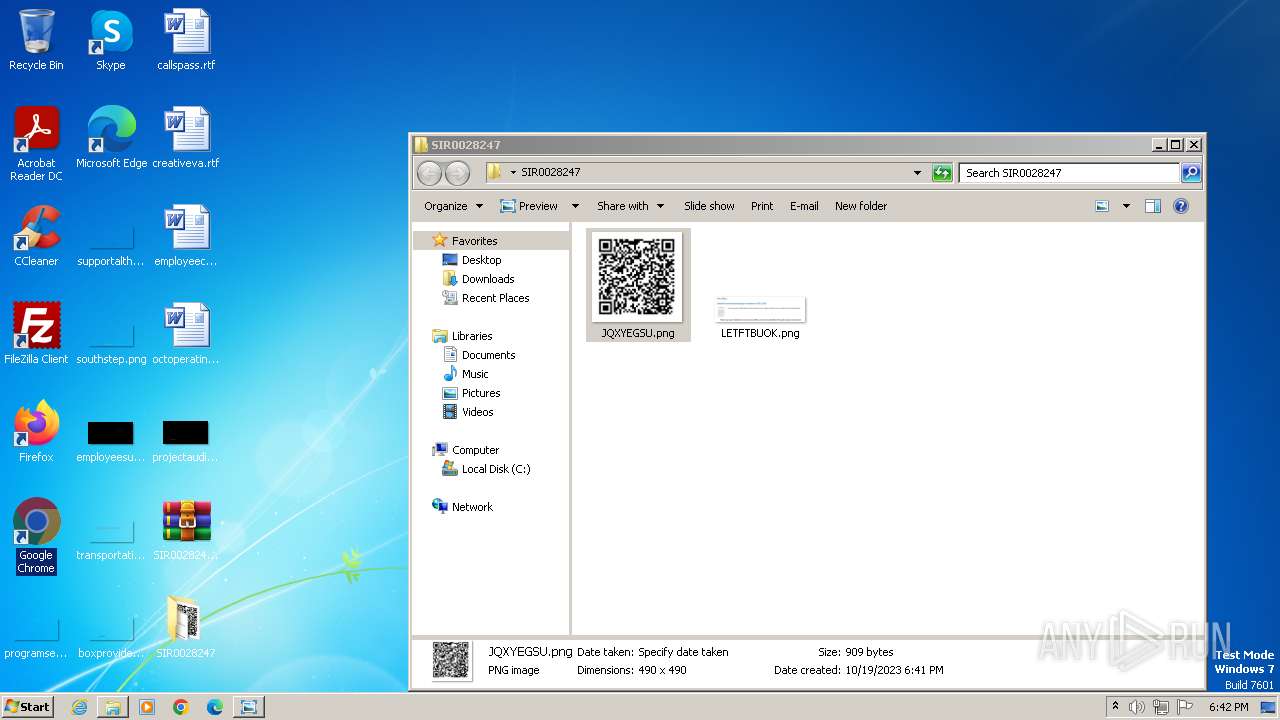This screenshot has width=1280, height=720.
Task: Open Music library
Action: point(475,374)
